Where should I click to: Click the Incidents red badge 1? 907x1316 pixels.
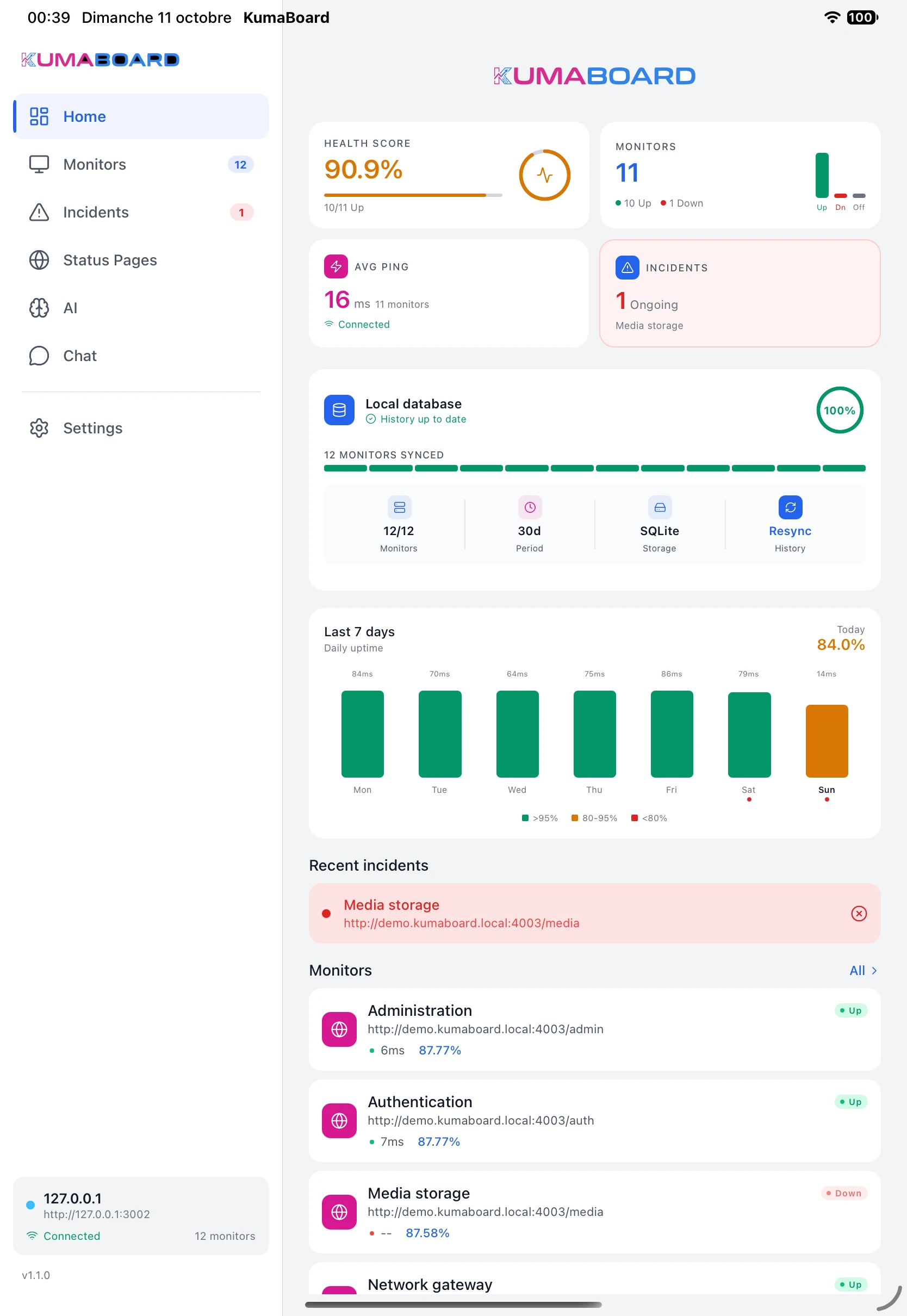241,212
